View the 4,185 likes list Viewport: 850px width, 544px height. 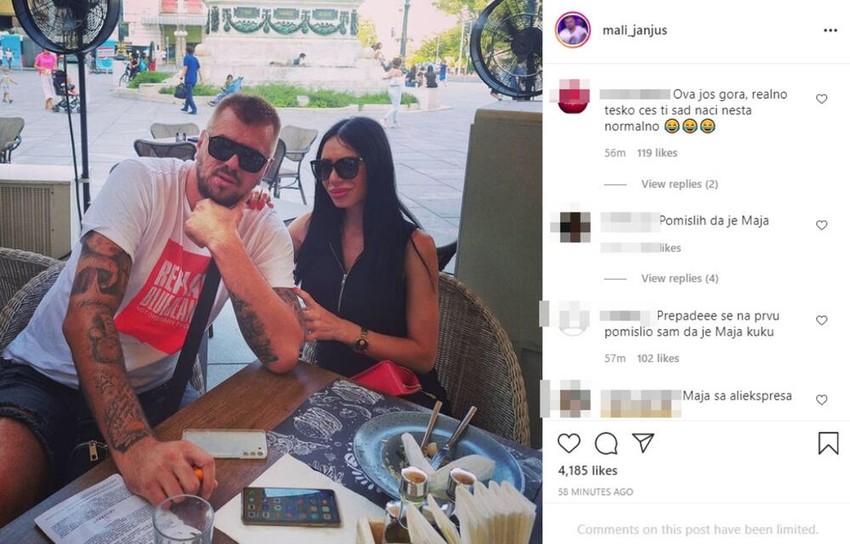pos(588,471)
